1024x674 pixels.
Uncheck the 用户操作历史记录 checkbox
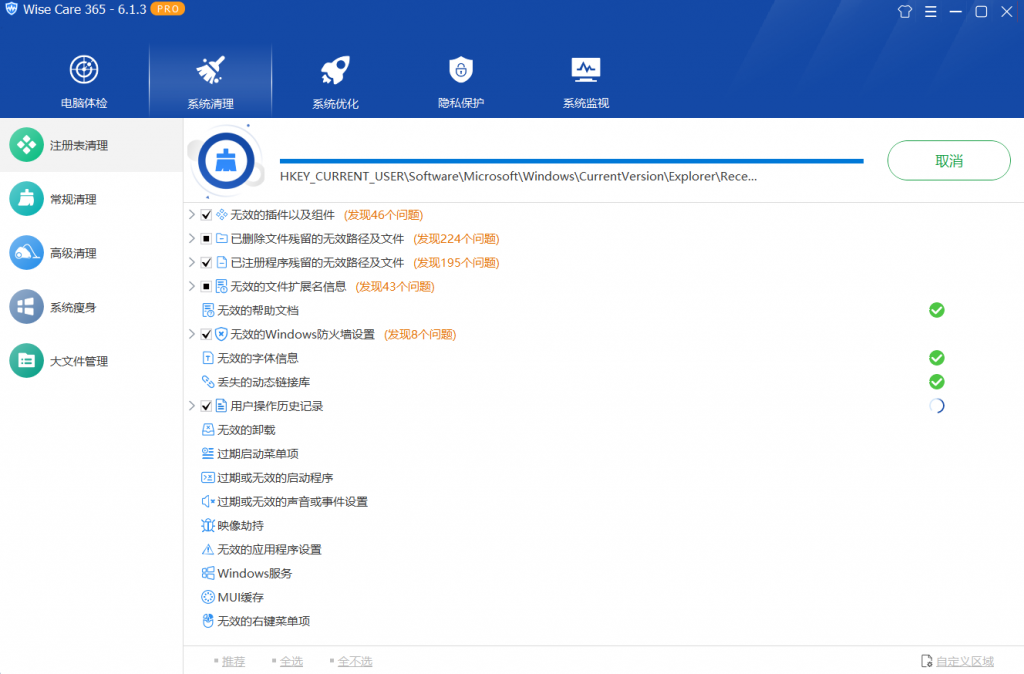(206, 406)
